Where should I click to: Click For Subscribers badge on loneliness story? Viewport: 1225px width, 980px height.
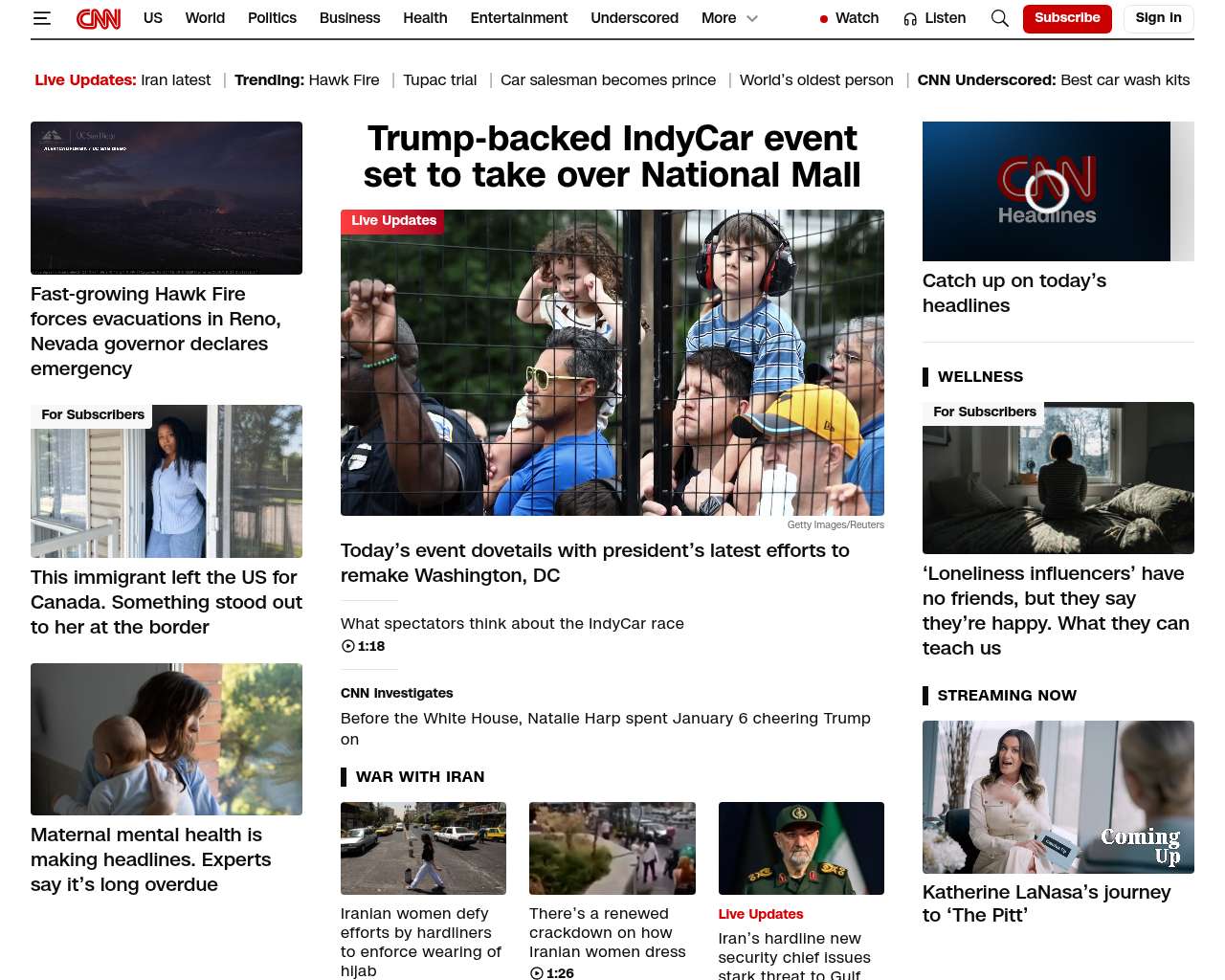coord(985,412)
